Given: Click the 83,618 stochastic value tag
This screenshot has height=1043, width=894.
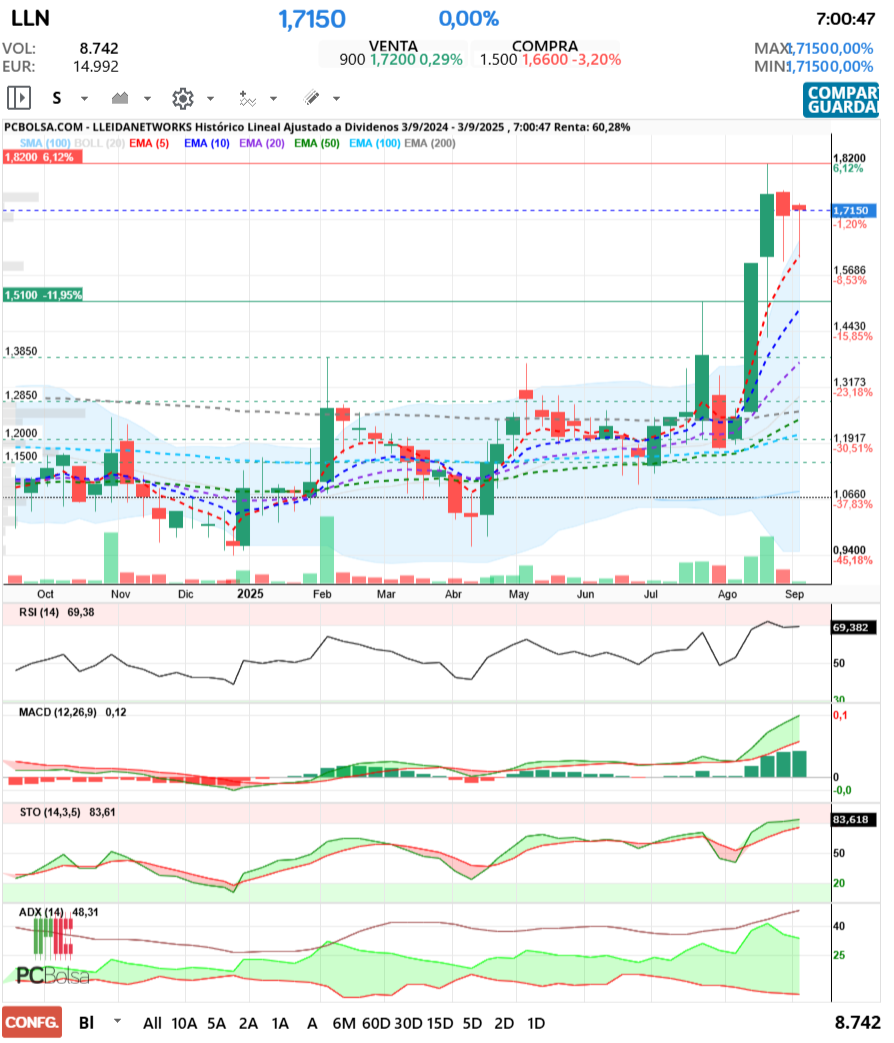Looking at the screenshot, I should pyautogui.click(x=854, y=820).
